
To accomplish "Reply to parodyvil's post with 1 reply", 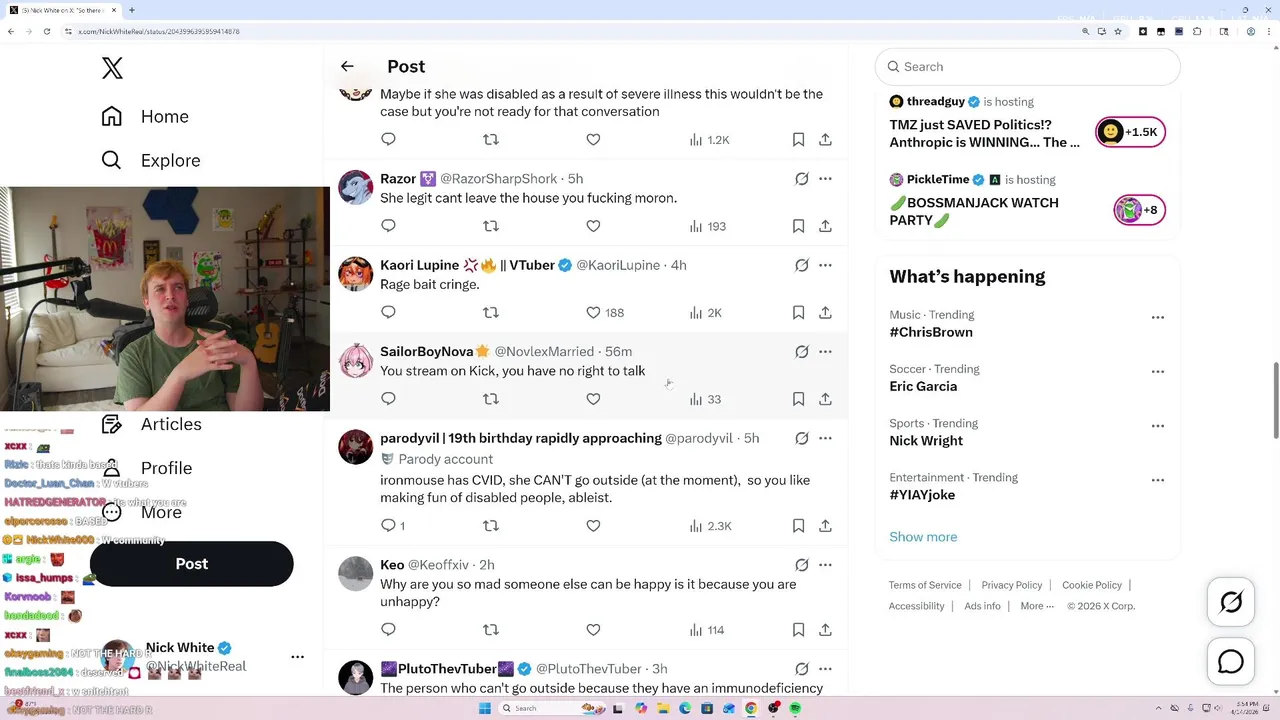I will (393, 526).
